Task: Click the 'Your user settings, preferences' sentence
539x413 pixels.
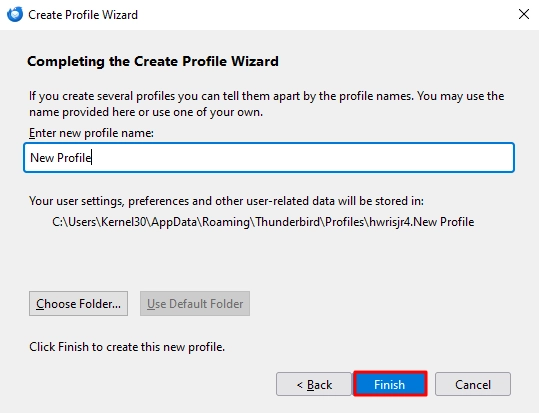Action: click(227, 201)
